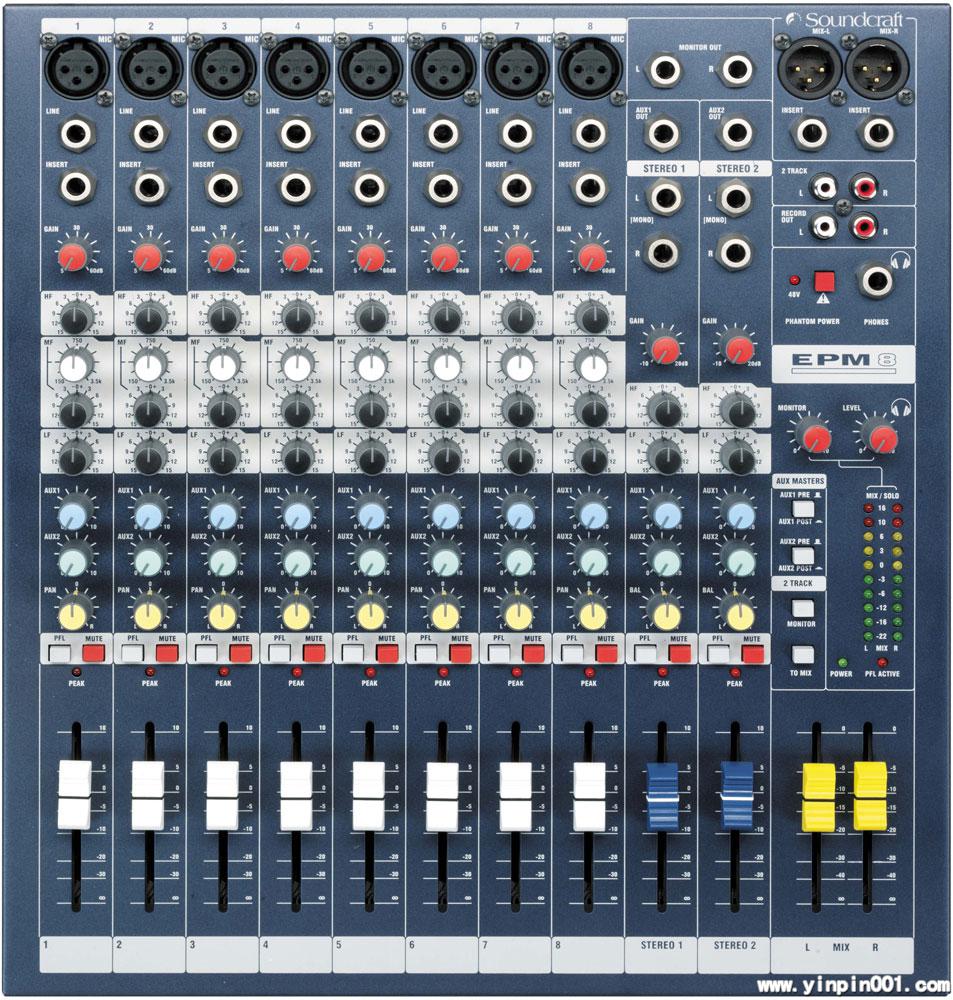Click the MIX L yellow master fader
The height and width of the screenshot is (1000, 953).
click(x=818, y=797)
